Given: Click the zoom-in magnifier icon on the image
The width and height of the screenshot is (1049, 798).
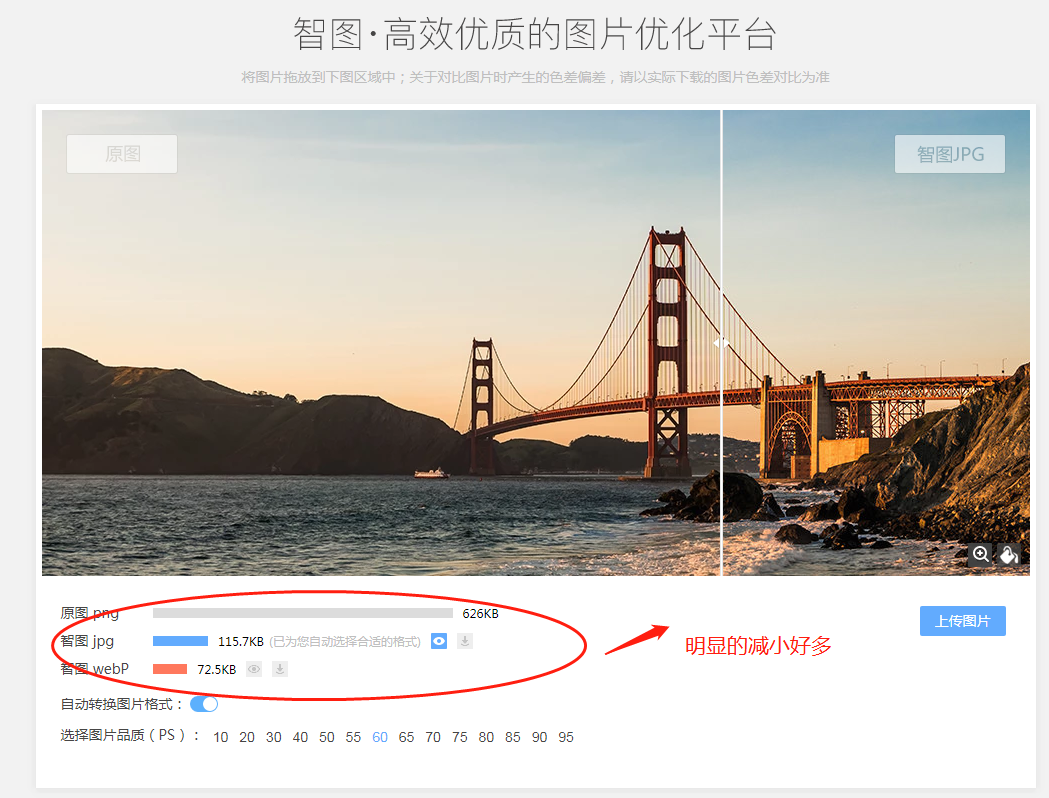Looking at the screenshot, I should [x=980, y=554].
